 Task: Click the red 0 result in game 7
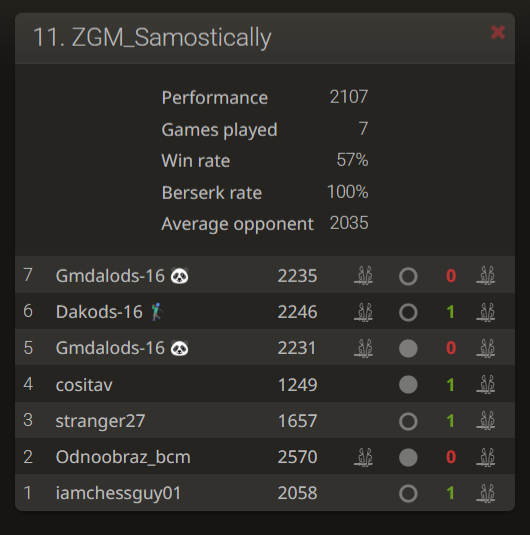pyautogui.click(x=451, y=276)
